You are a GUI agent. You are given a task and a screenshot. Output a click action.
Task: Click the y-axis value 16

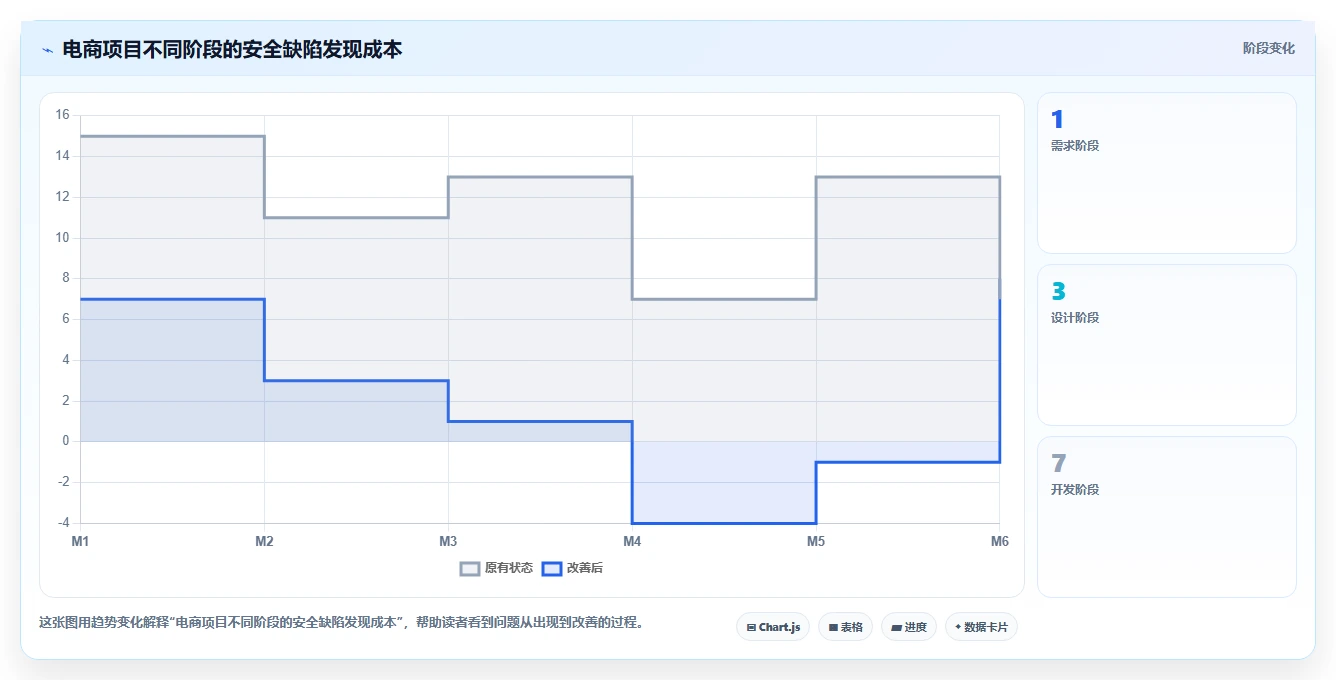click(x=62, y=115)
